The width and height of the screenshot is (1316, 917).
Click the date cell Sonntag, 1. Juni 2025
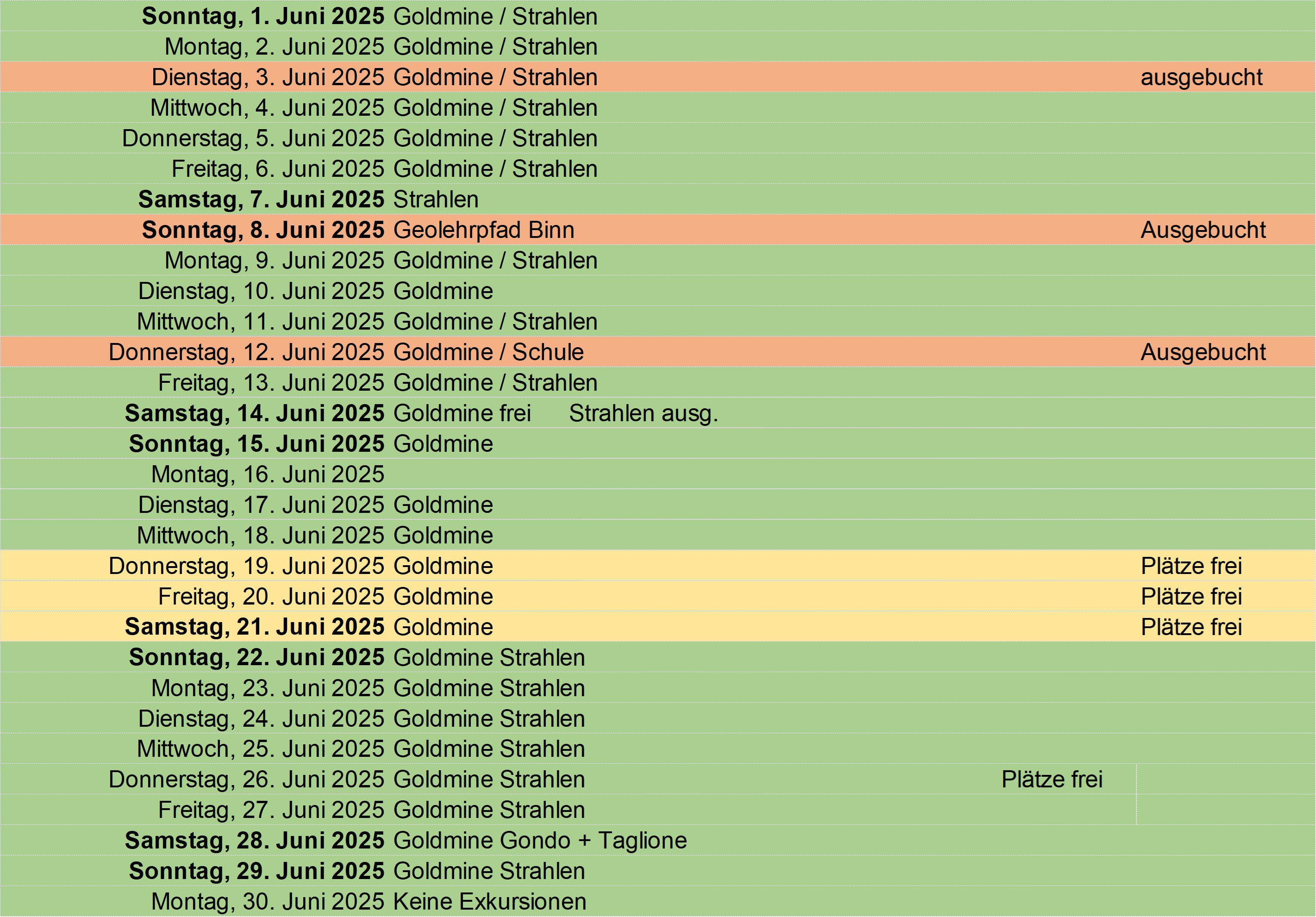point(263,16)
